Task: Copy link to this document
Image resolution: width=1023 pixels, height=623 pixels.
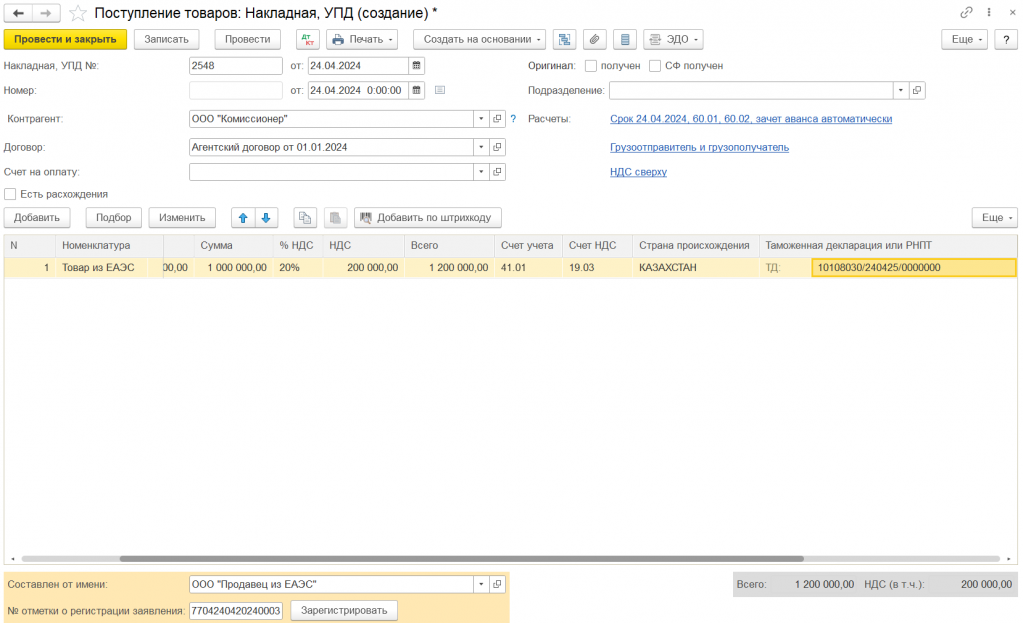Action: click(966, 12)
